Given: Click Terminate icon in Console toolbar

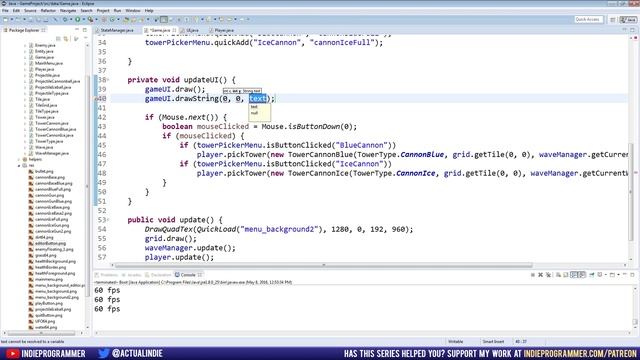Looking at the screenshot, I should [533, 275].
